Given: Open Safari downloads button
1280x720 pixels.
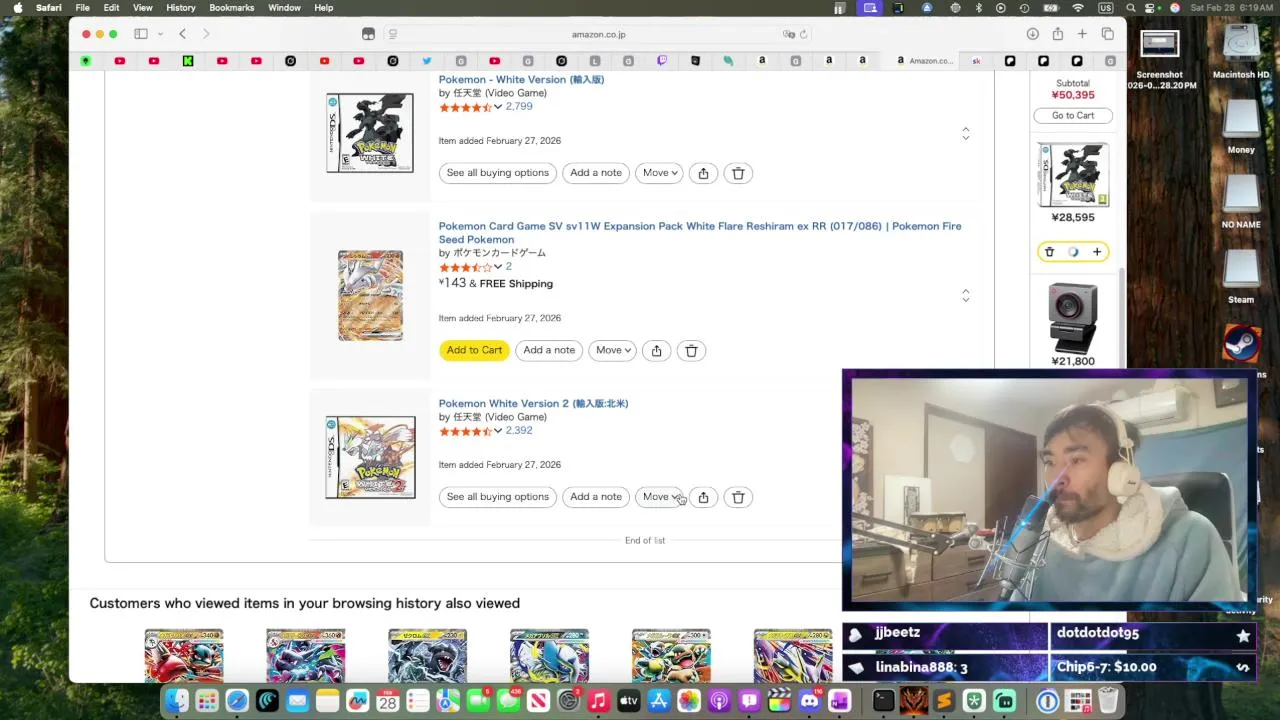Looking at the screenshot, I should pyautogui.click(x=1033, y=34).
